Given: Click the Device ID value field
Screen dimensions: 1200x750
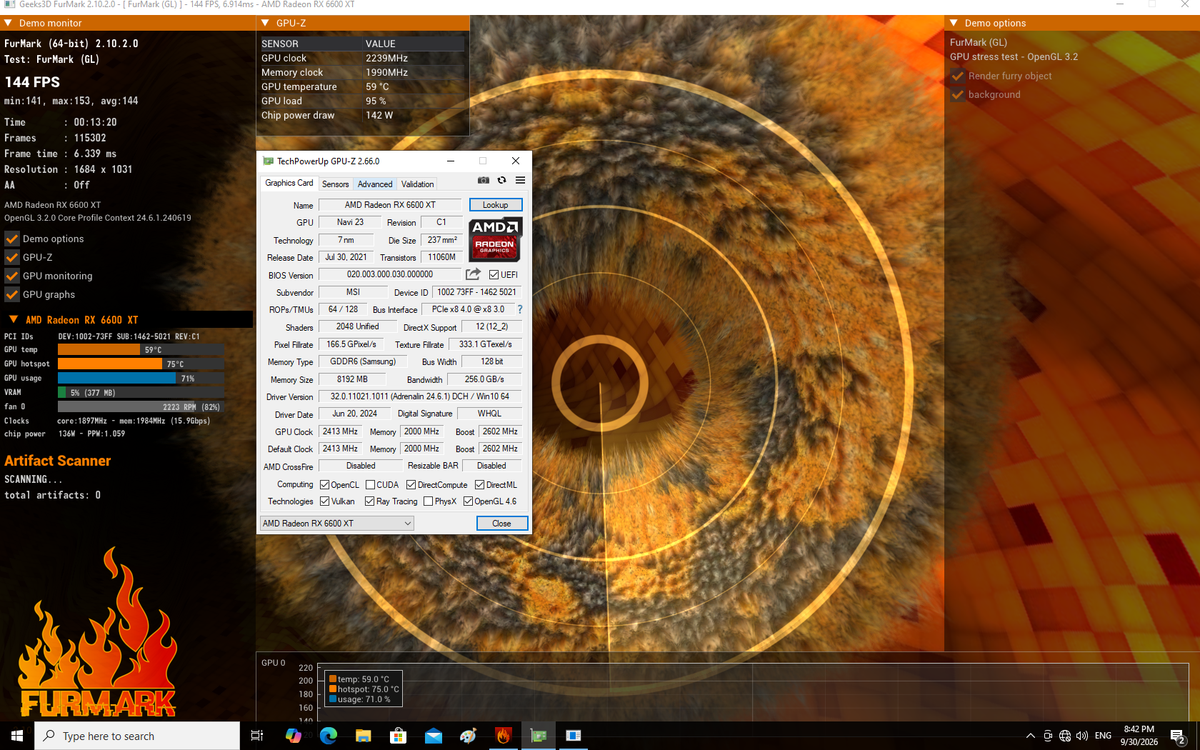Looking at the screenshot, I should [x=477, y=292].
